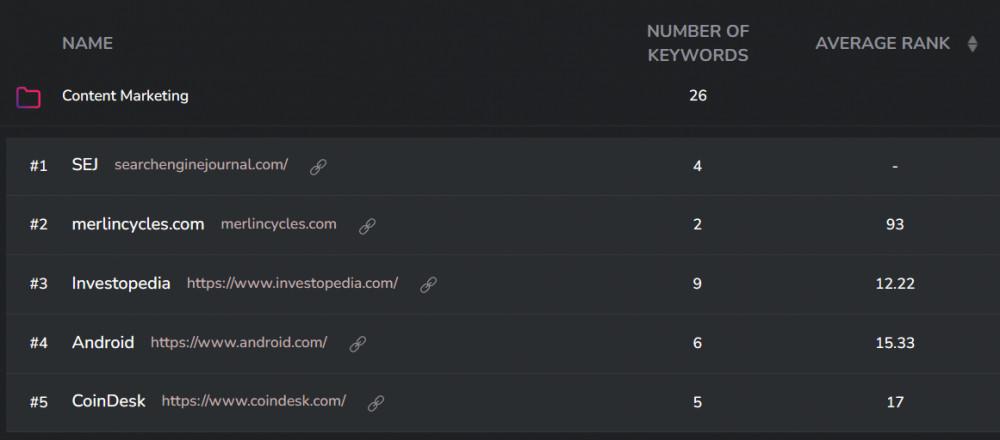The width and height of the screenshot is (1000, 440).
Task: Click keyword count 9 in Investopedia row
Action: [697, 284]
